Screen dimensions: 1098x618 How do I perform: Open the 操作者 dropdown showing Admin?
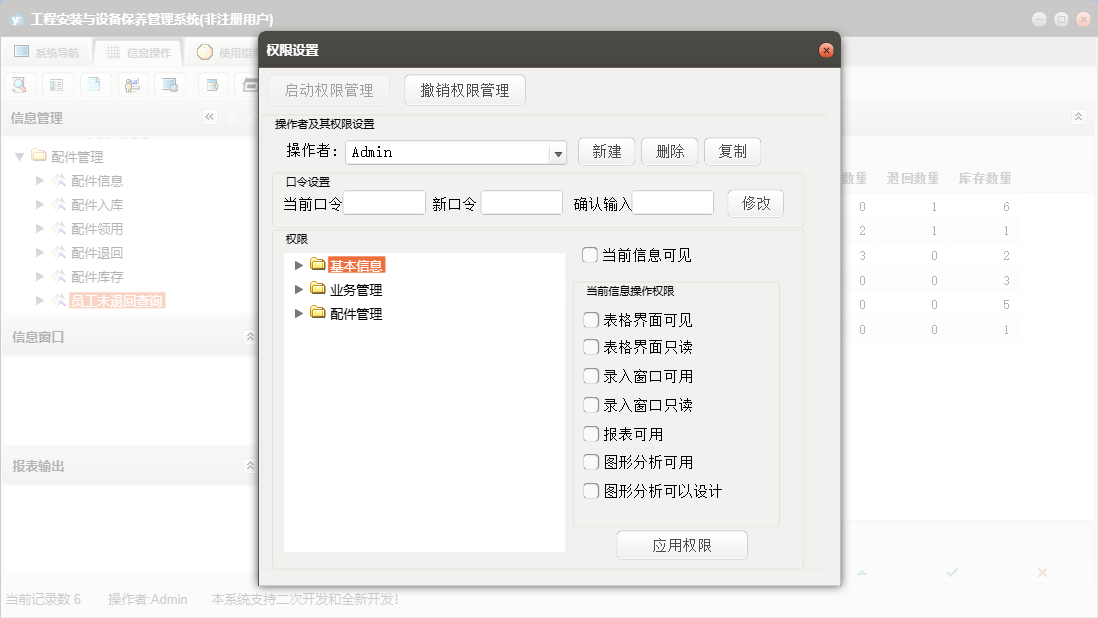point(558,153)
